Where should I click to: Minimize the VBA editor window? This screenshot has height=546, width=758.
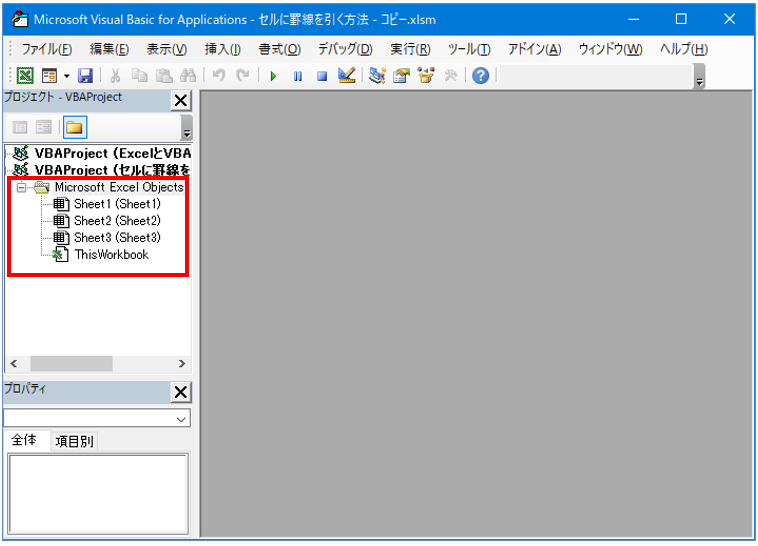634,19
